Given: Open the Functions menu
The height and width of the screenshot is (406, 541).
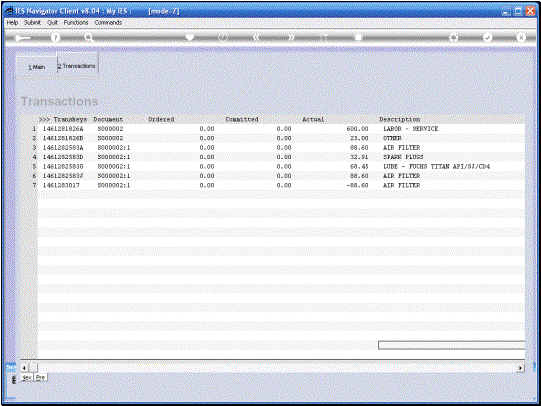Looking at the screenshot, I should [76, 22].
